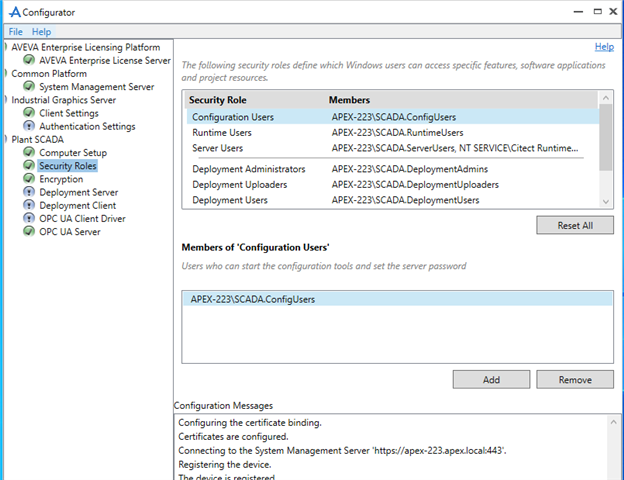Click roles list scroll up arrow
This screenshot has height=480, width=624.
tap(606, 98)
